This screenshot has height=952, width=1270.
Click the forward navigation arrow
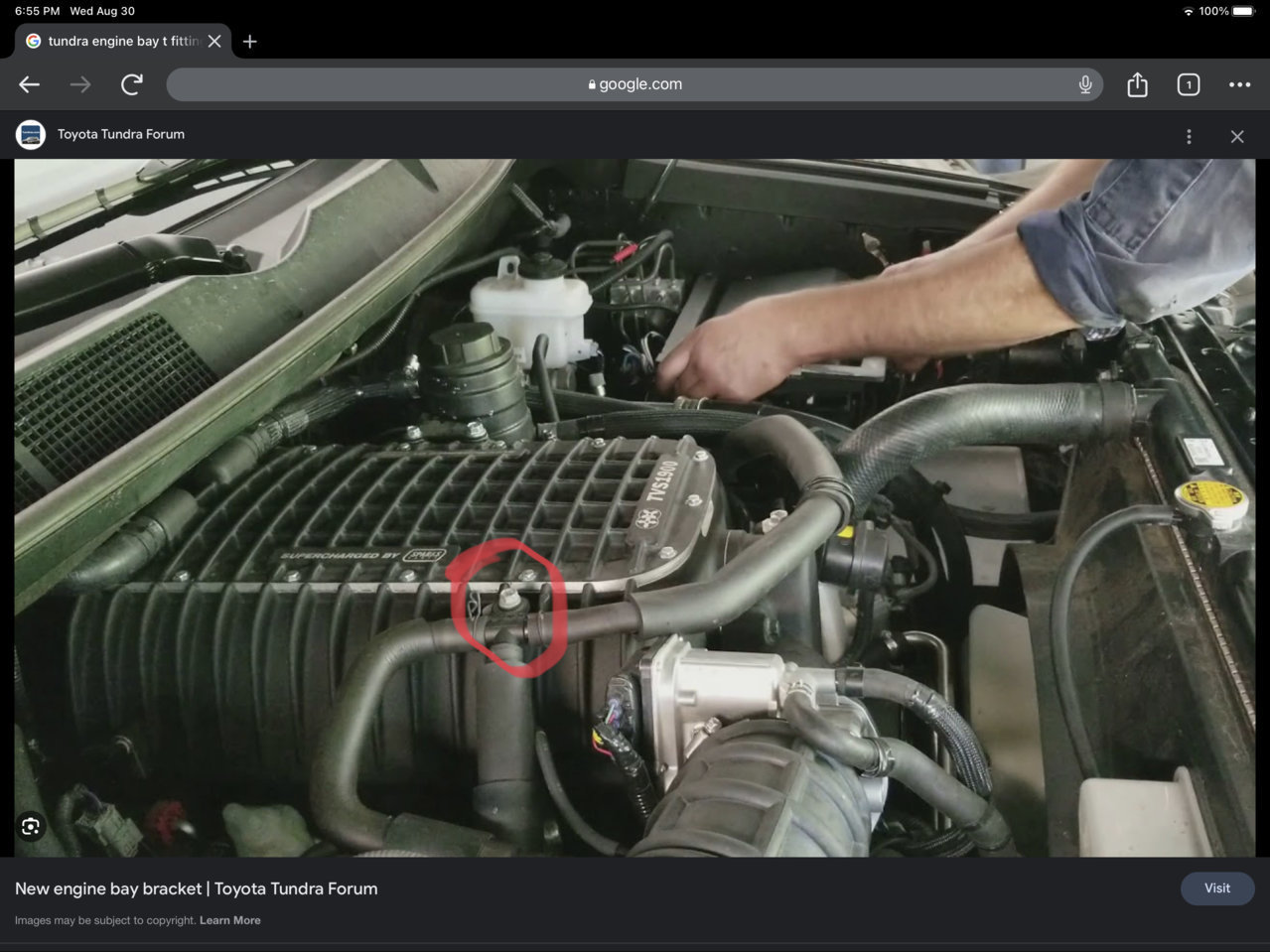tap(80, 84)
